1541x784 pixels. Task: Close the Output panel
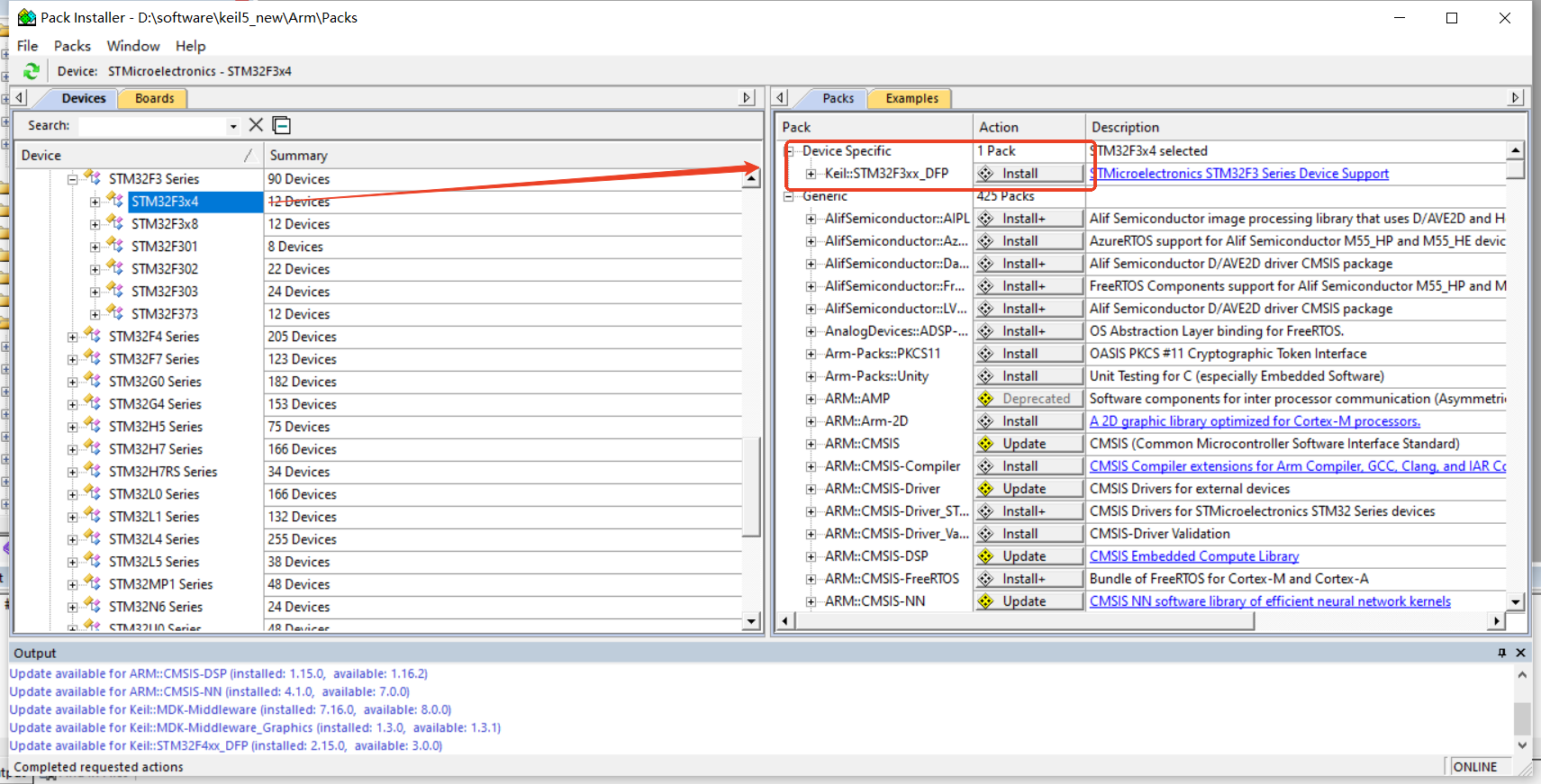click(x=1521, y=653)
